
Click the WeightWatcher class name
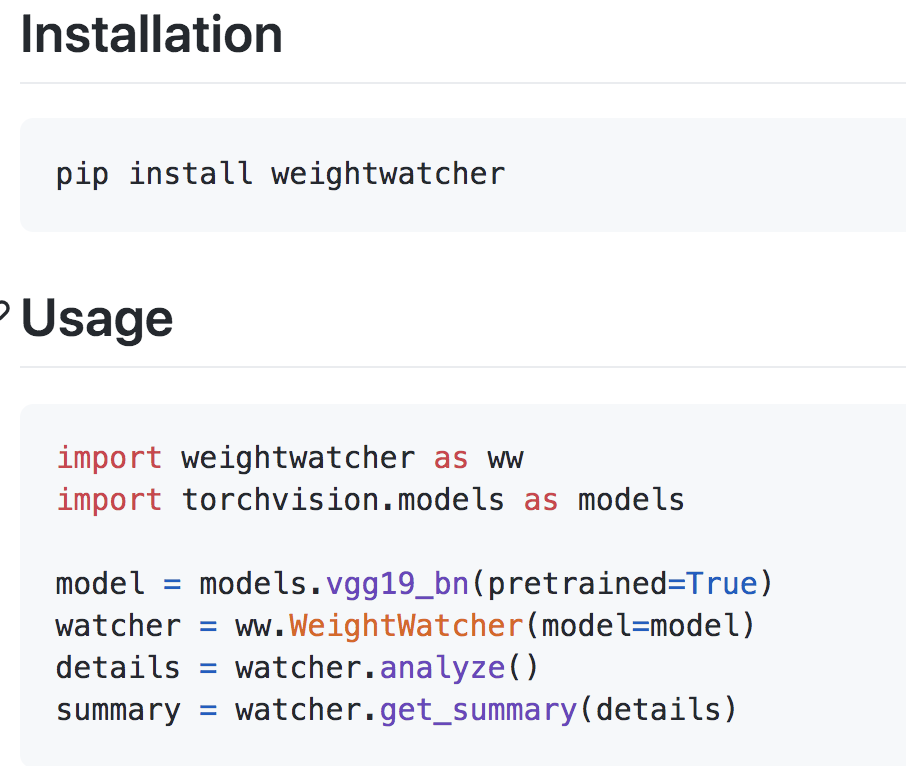(x=406, y=626)
